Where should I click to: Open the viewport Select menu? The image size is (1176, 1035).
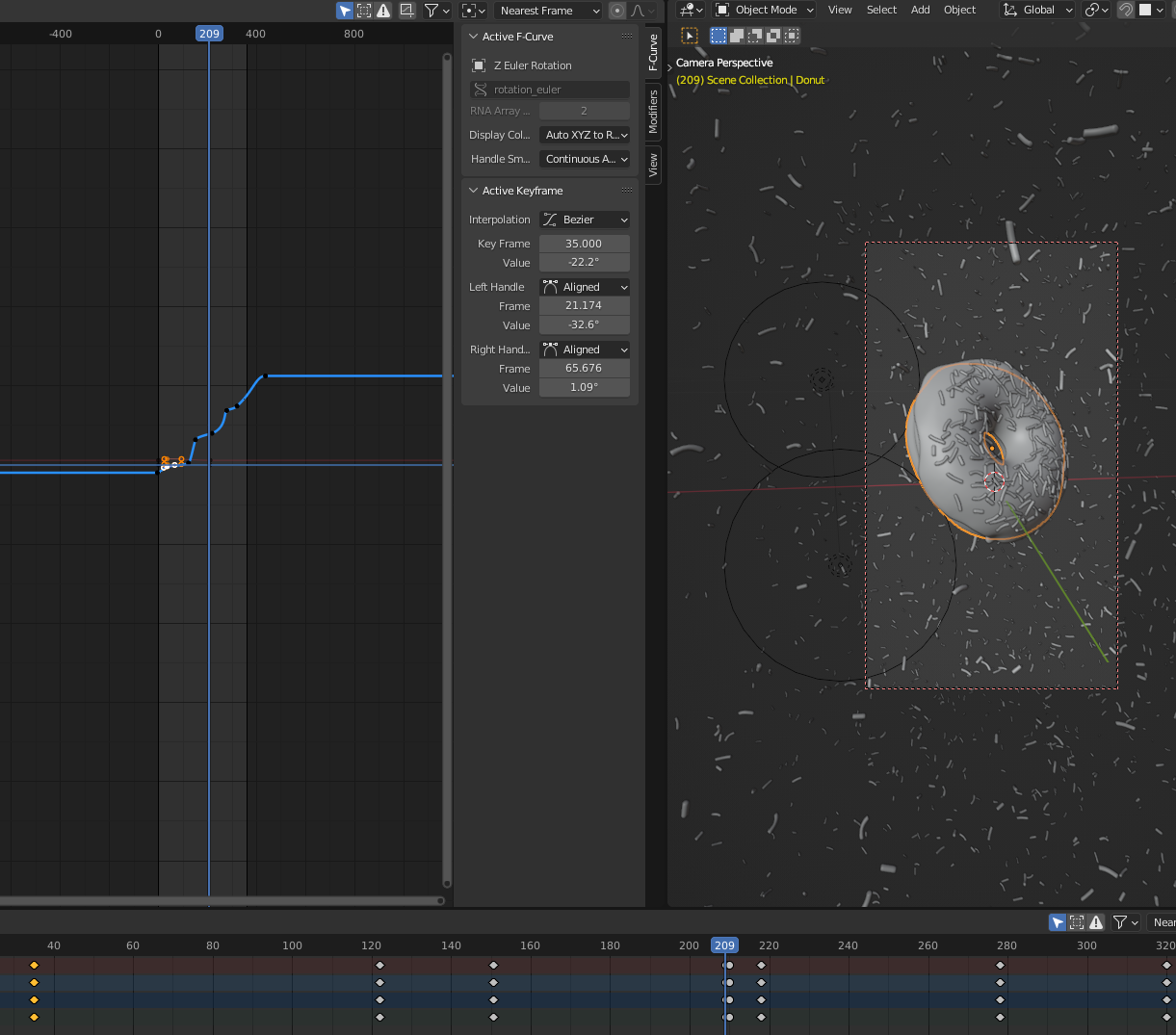click(881, 10)
